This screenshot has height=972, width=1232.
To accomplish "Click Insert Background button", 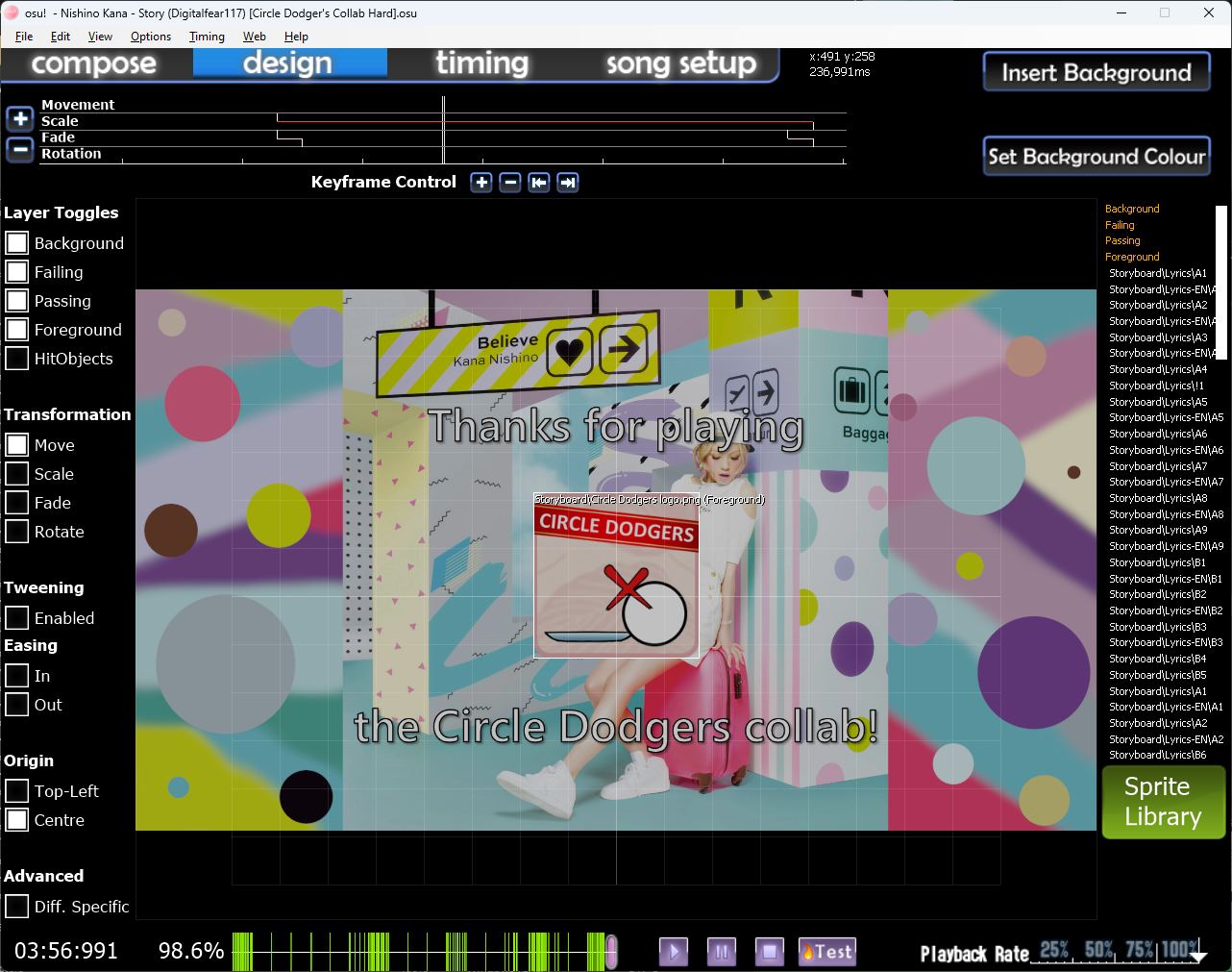I will point(1096,72).
